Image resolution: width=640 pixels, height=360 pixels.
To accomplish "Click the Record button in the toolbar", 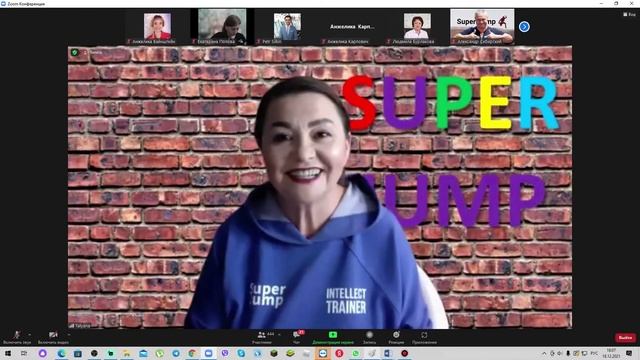I will click(x=369, y=338).
